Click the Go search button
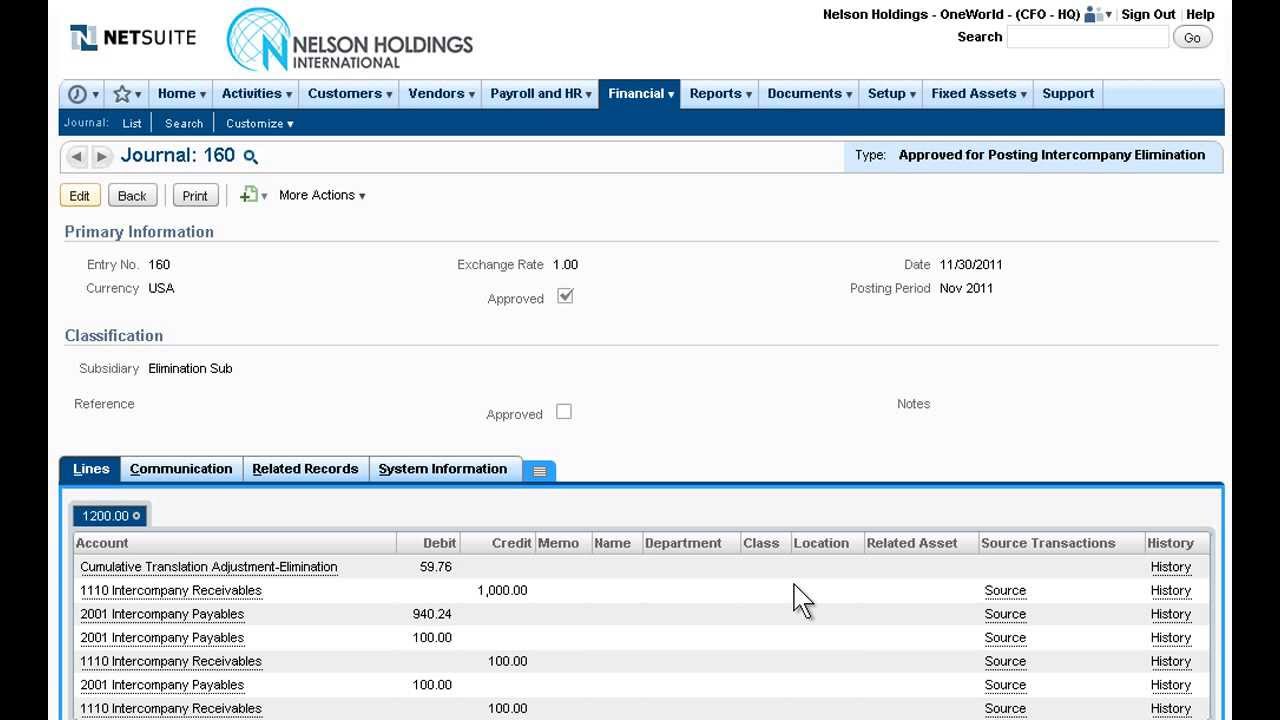This screenshot has width=1280, height=720. click(x=1192, y=38)
